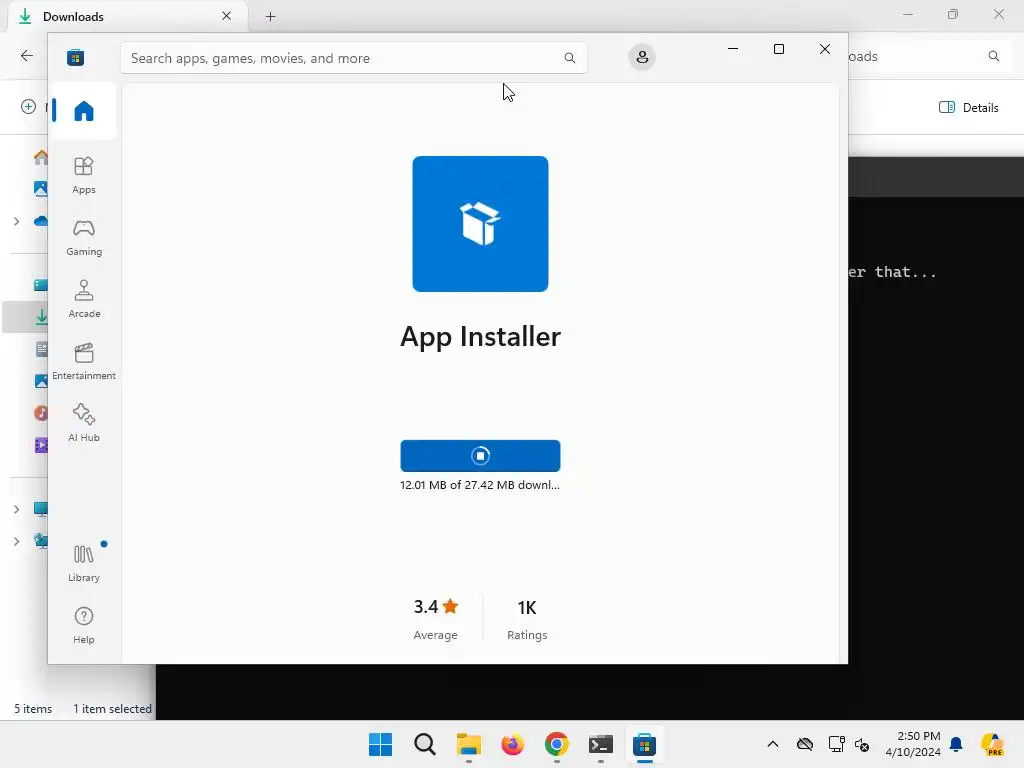
Task: Launch Firefox from the taskbar
Action: (513, 744)
